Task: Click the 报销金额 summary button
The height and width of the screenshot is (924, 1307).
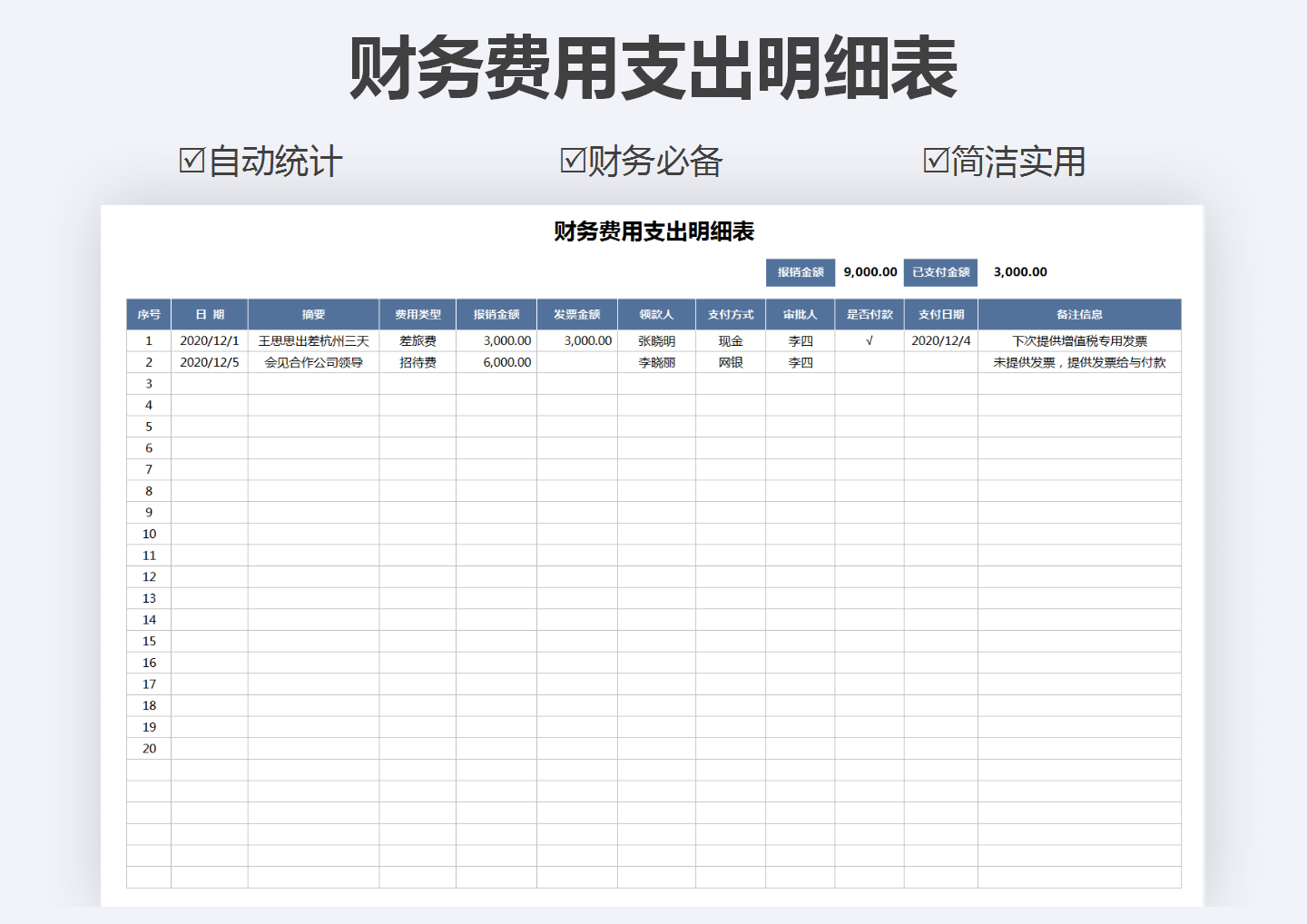Action: 802,271
